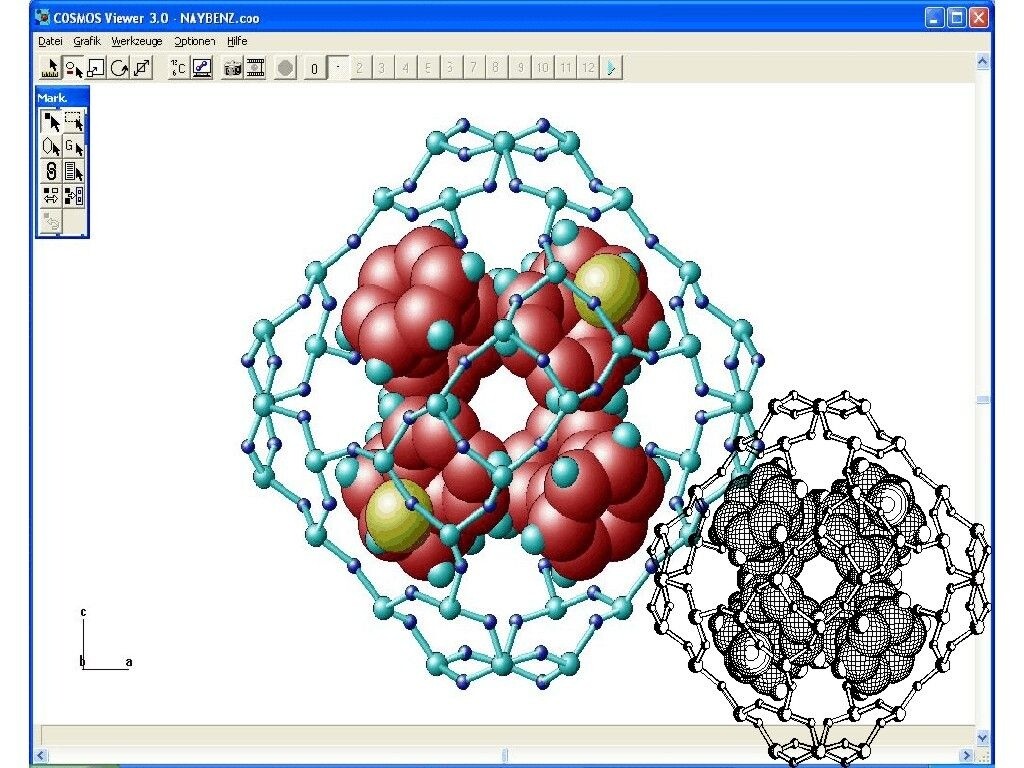
Task: Click the vertical scrollbar thumb
Action: (x=983, y=400)
